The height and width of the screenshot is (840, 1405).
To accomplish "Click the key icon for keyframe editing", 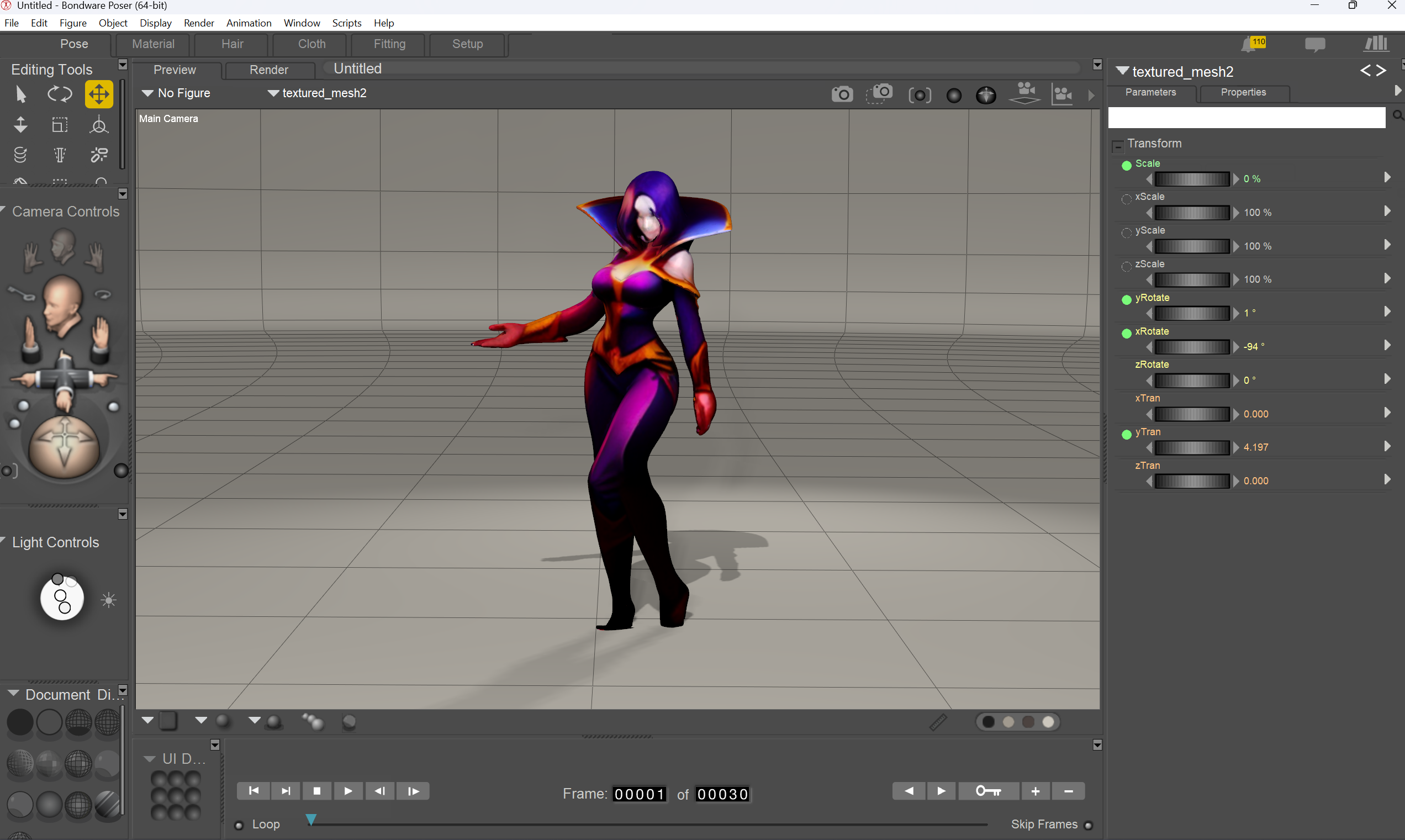I will [989, 791].
